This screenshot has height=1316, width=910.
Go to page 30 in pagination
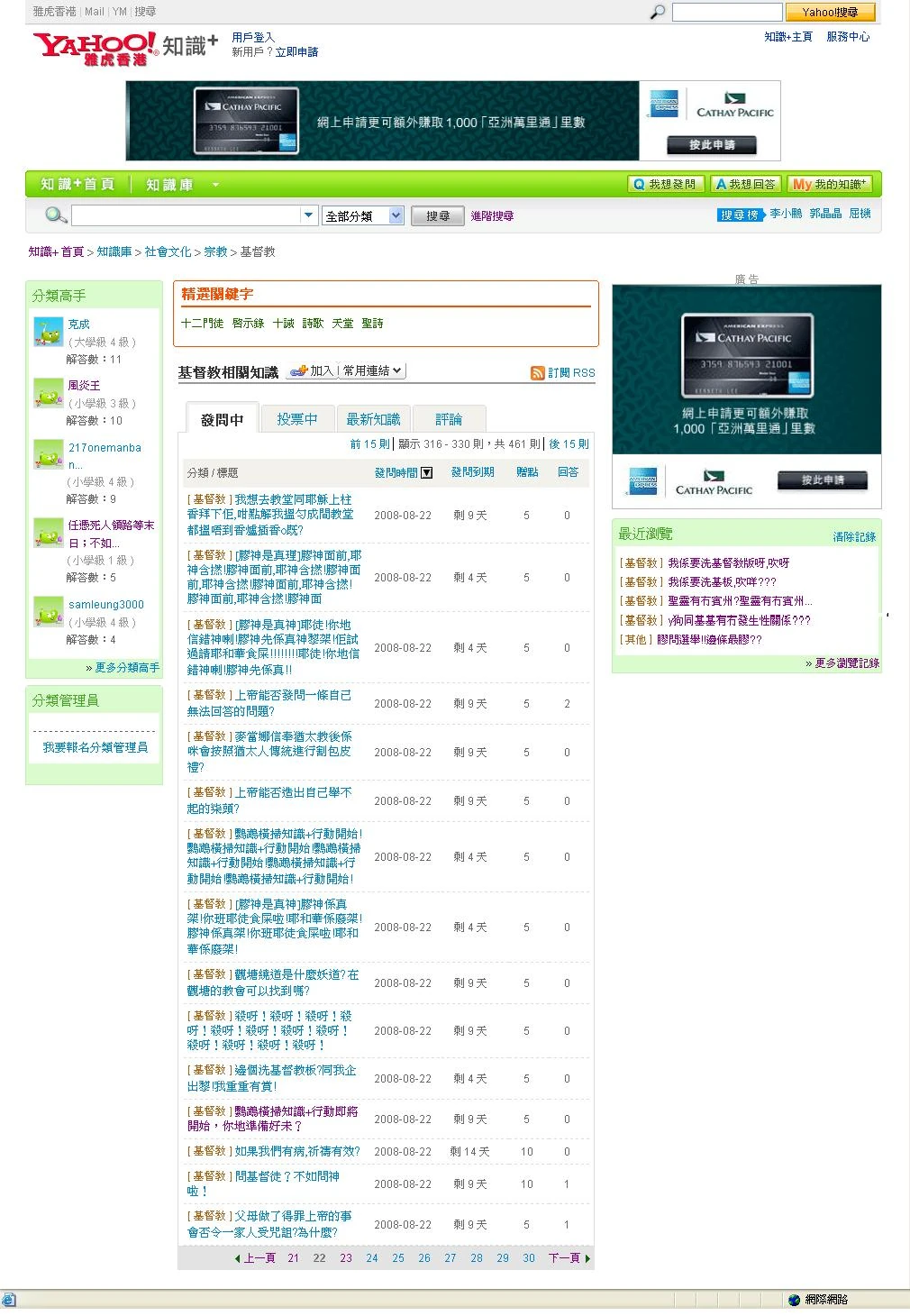529,1258
